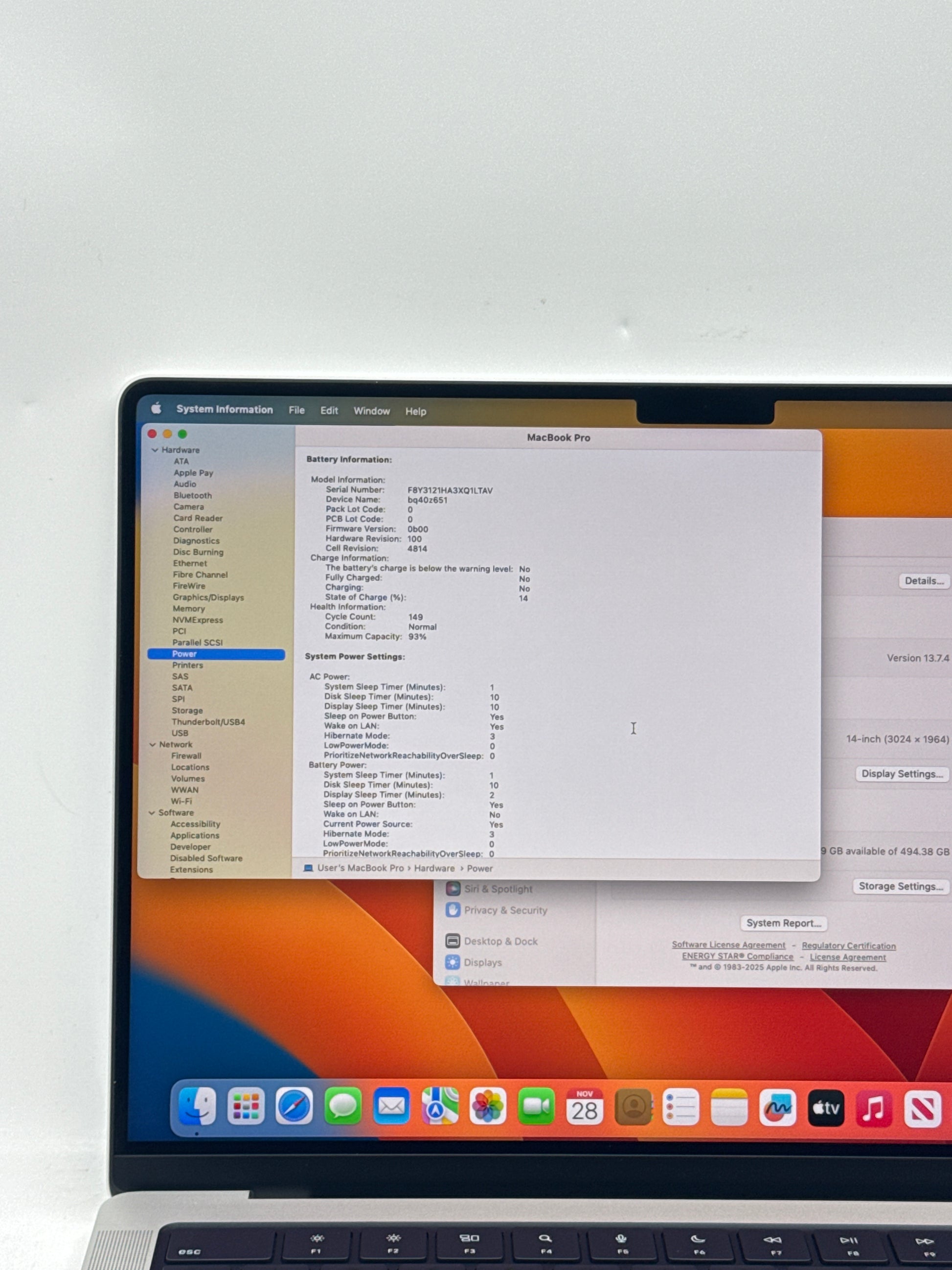Screen dimensions: 952x1270
Task: Open the Messages app icon
Action: coord(342,1106)
